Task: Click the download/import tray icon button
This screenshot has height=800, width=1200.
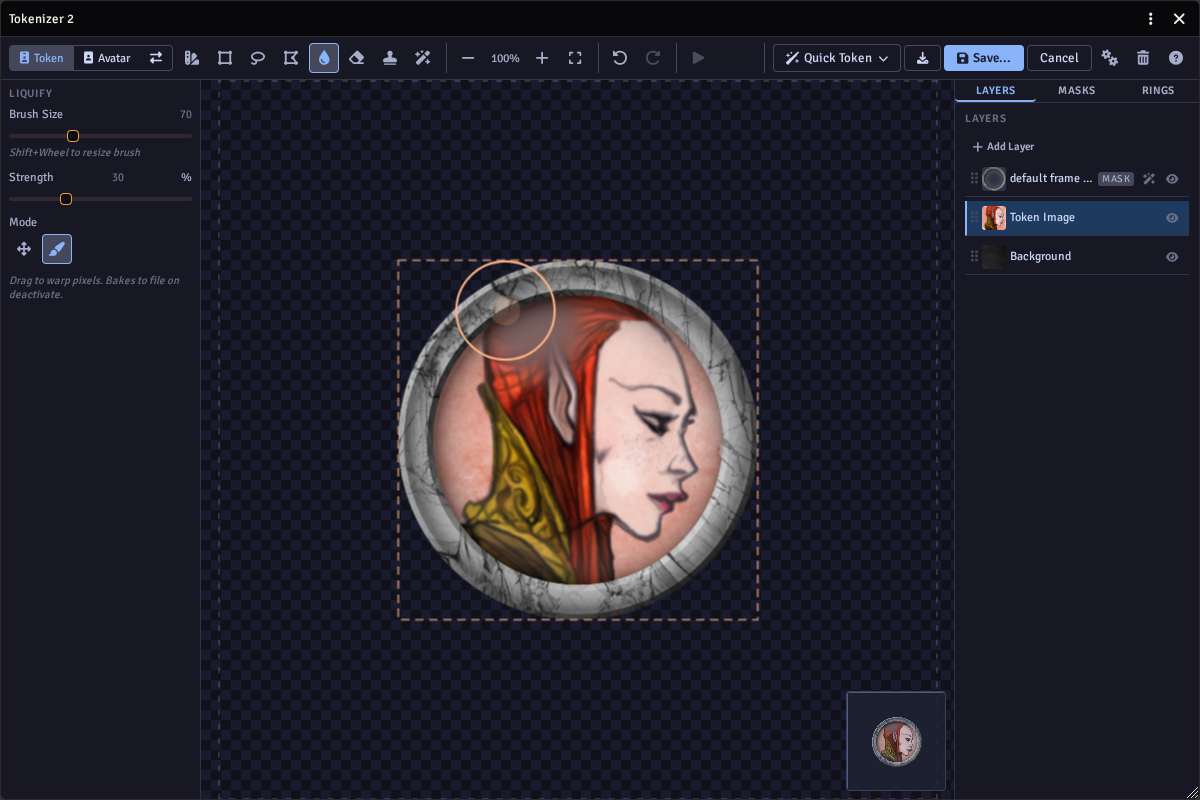Action: pos(922,58)
